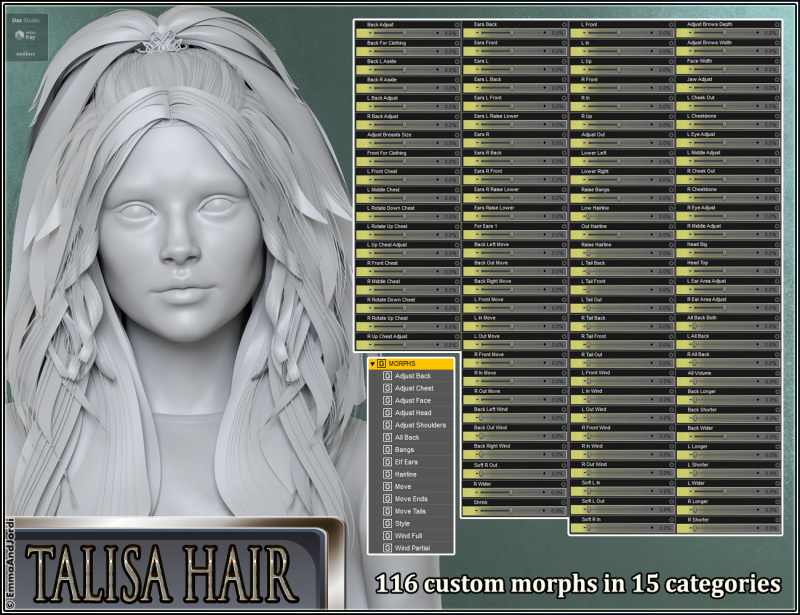This screenshot has height=615, width=800.
Task: Open settings gear for Low Hairline morph
Action: pyautogui.click(x=671, y=208)
